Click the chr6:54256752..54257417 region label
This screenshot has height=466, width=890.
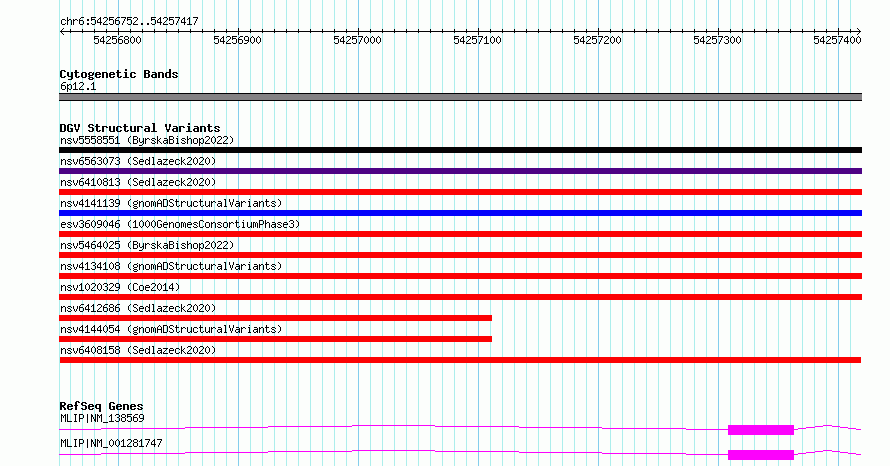(x=129, y=22)
